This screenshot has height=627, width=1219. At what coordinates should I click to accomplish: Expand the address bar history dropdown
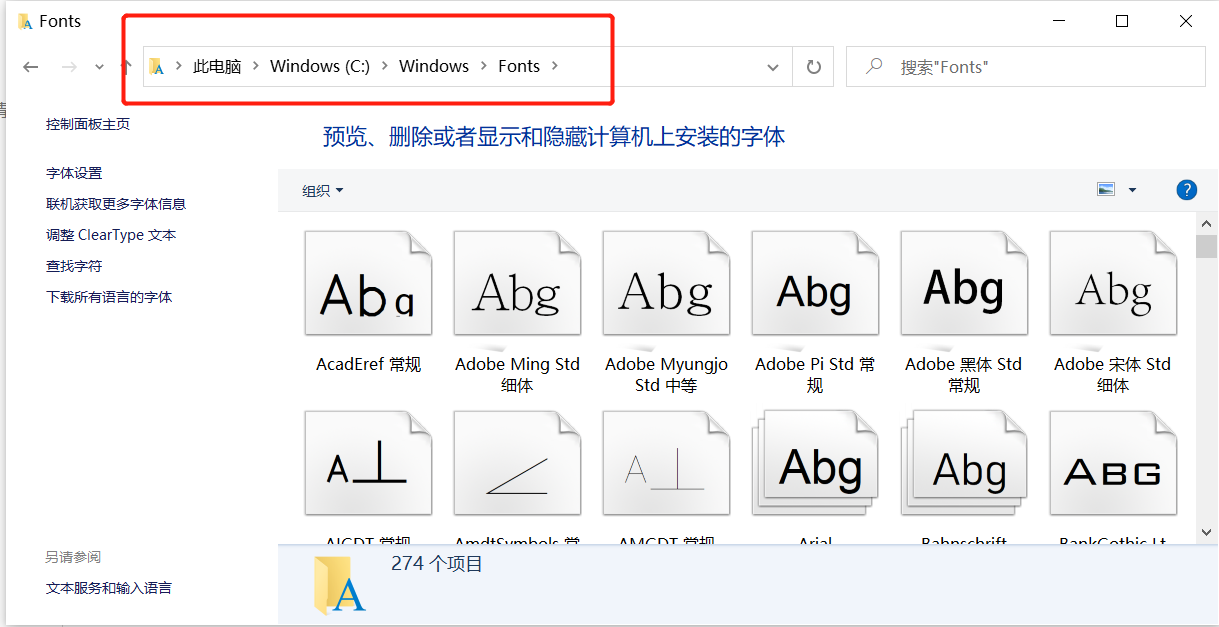[772, 66]
